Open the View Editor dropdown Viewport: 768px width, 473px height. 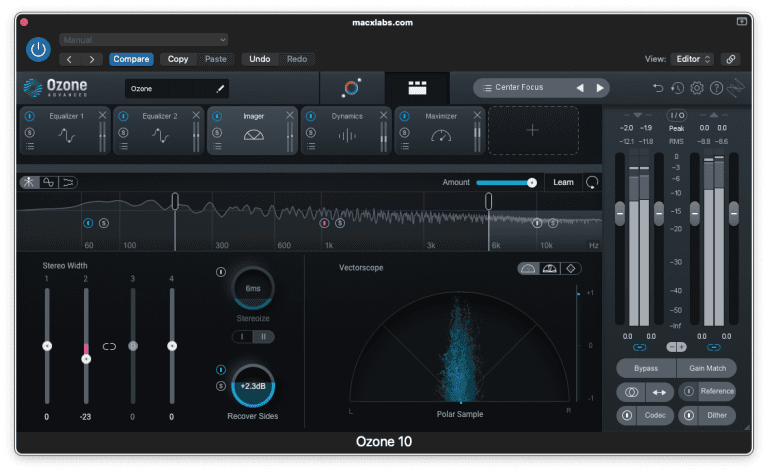pyautogui.click(x=692, y=59)
